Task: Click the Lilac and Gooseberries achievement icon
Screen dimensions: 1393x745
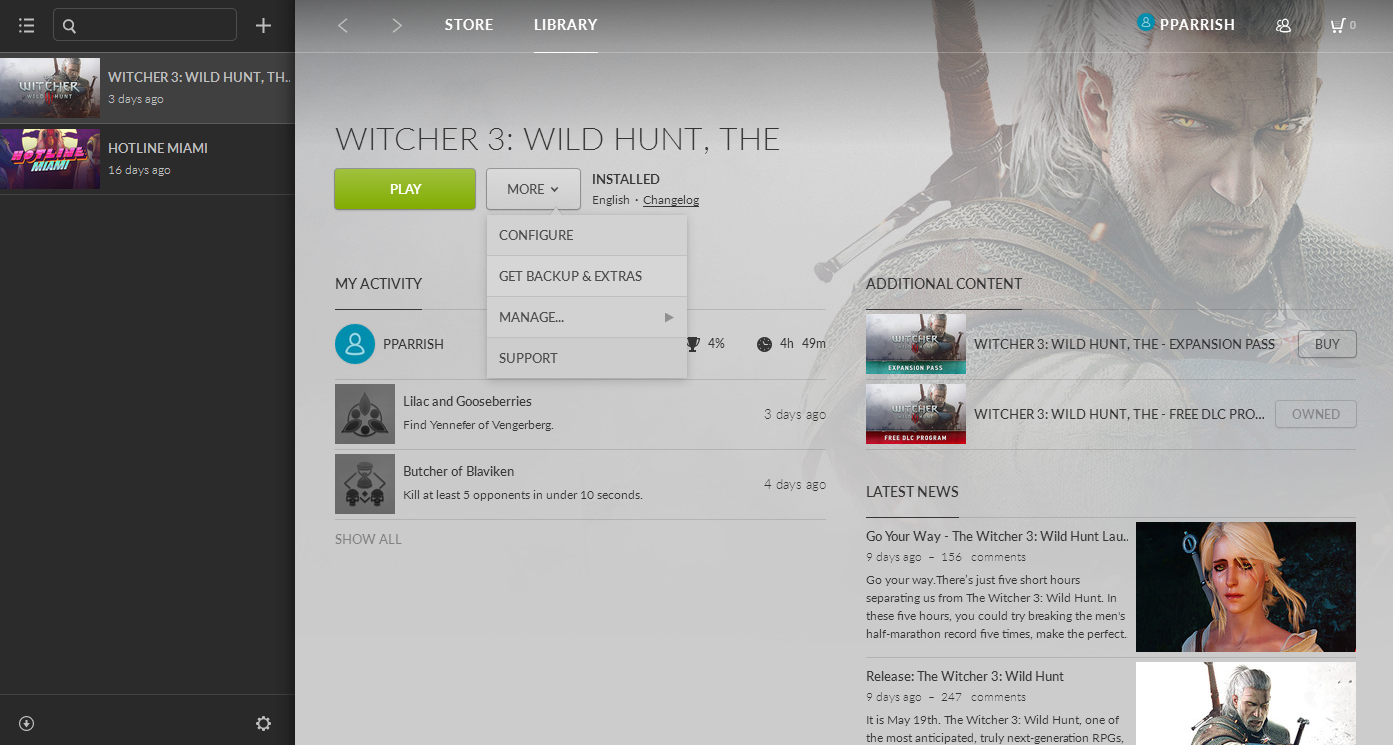Action: 365,414
